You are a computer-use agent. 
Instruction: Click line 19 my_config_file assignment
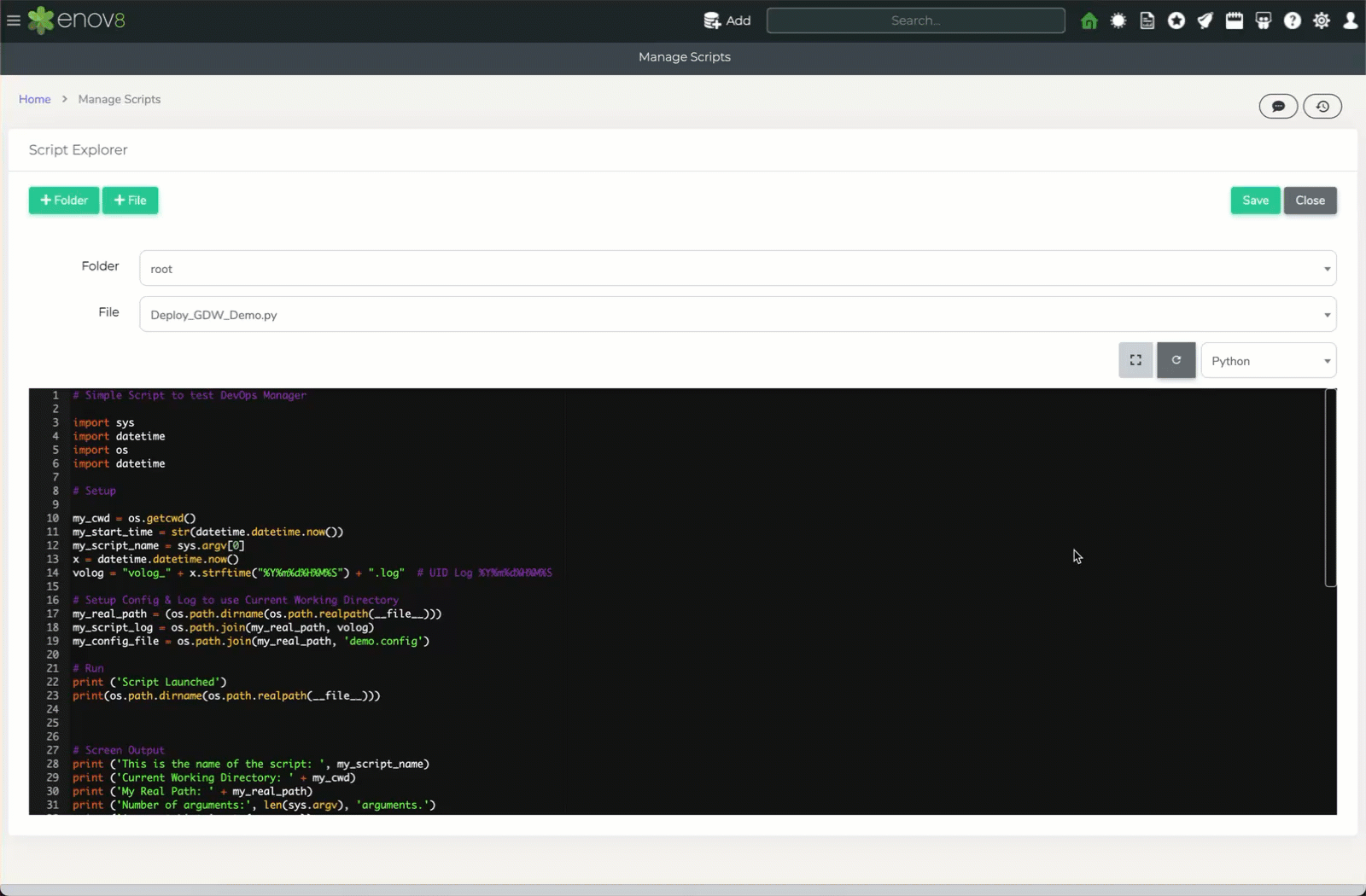251,641
